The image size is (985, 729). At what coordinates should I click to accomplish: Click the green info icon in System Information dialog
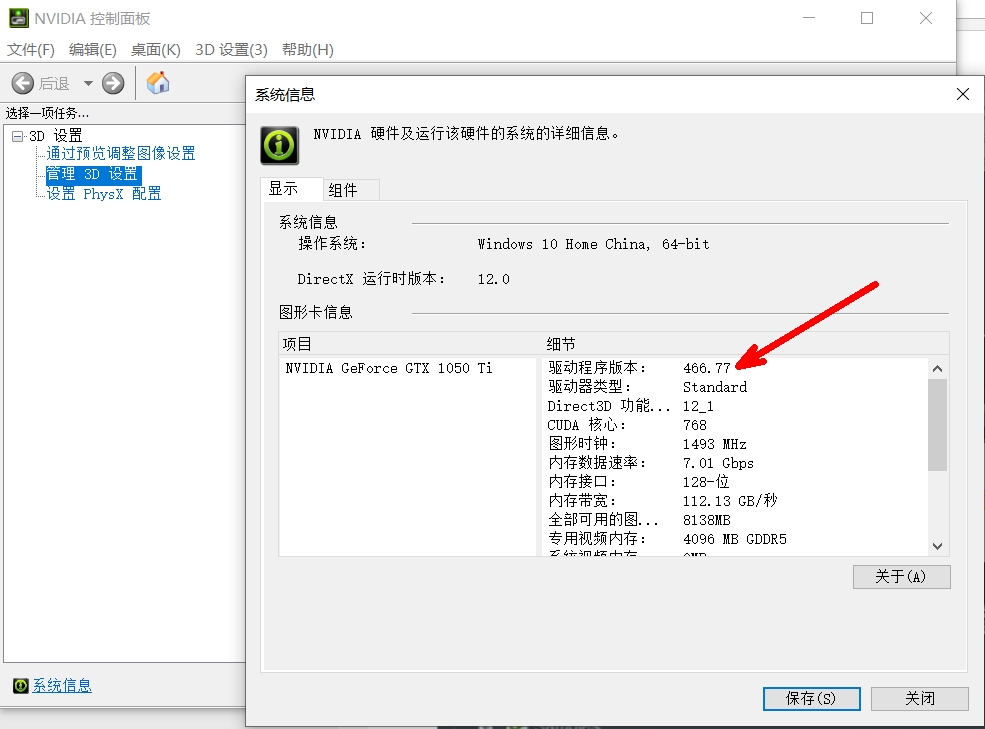point(280,145)
